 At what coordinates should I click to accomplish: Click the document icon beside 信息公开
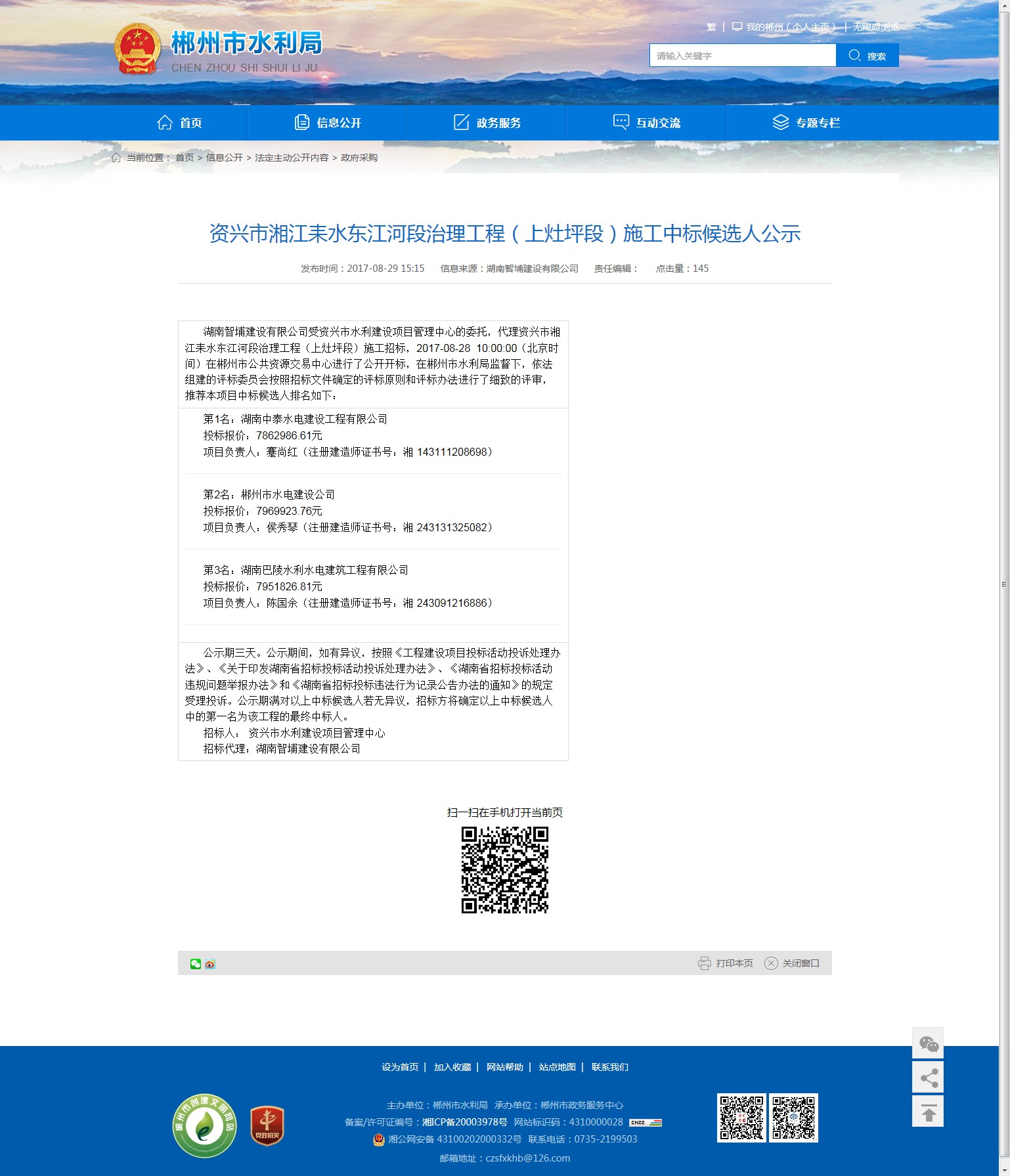302,122
